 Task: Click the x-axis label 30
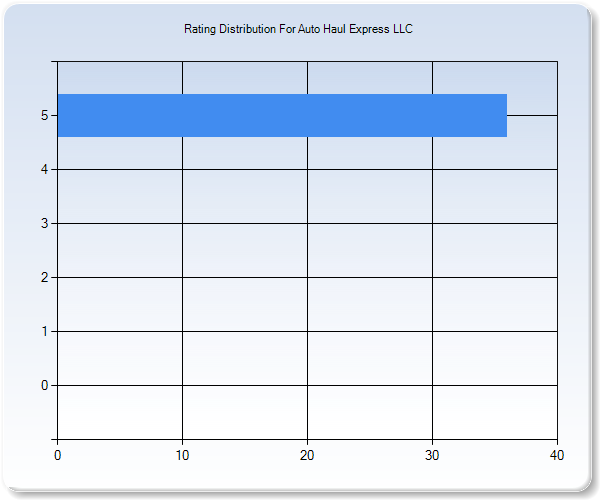(x=432, y=455)
